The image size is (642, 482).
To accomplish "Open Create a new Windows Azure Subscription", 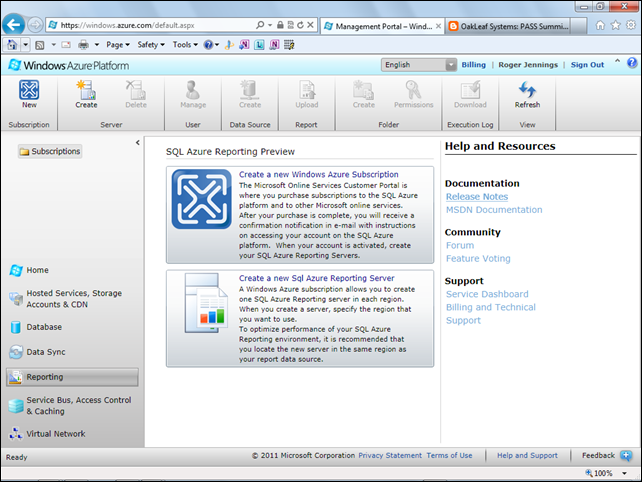I will [x=319, y=174].
